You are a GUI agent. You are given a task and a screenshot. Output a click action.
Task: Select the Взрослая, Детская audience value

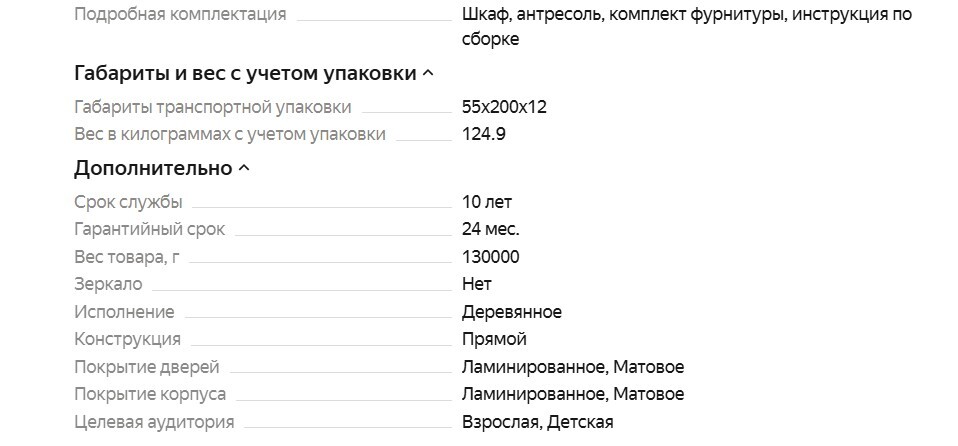538,422
